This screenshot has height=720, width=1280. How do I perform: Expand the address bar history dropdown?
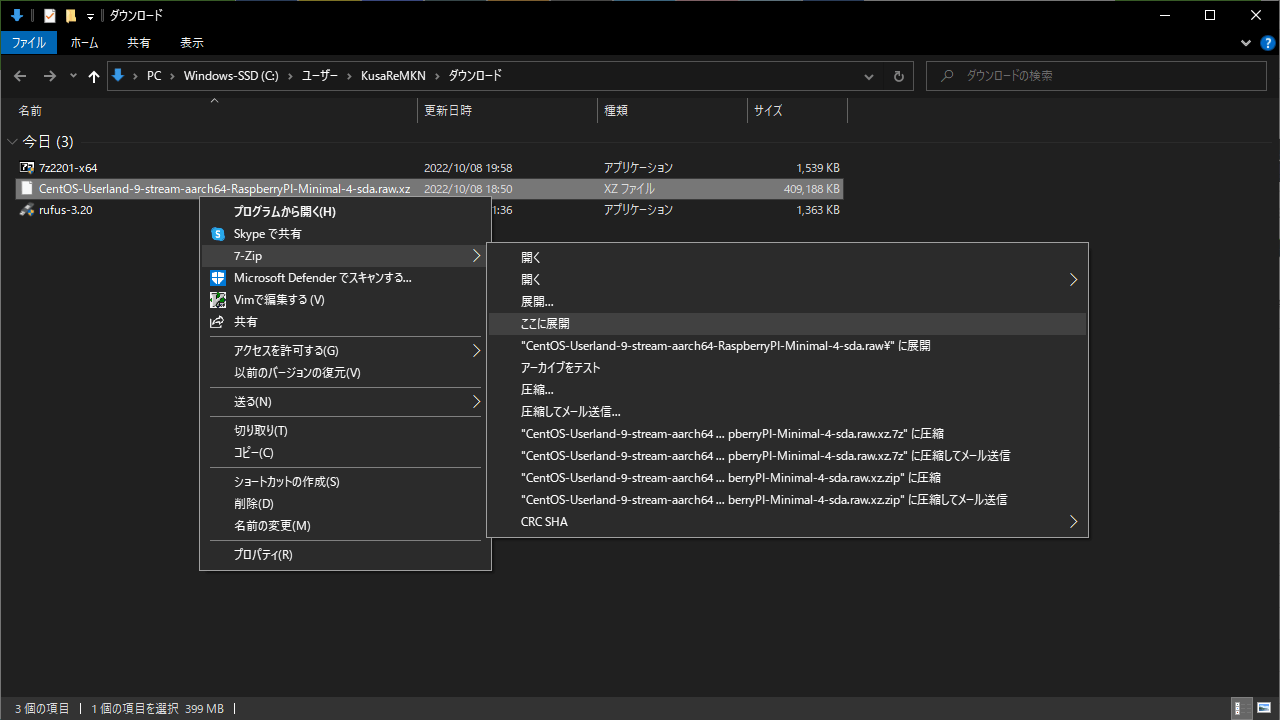coord(870,76)
